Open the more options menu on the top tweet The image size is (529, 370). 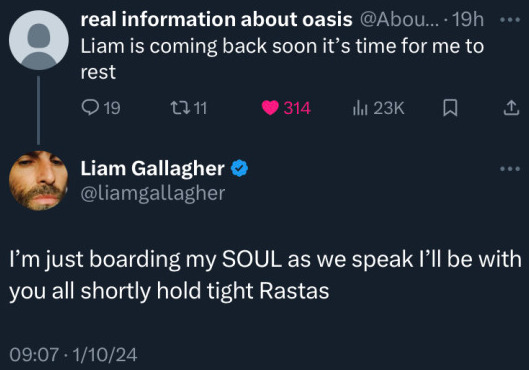click(510, 20)
